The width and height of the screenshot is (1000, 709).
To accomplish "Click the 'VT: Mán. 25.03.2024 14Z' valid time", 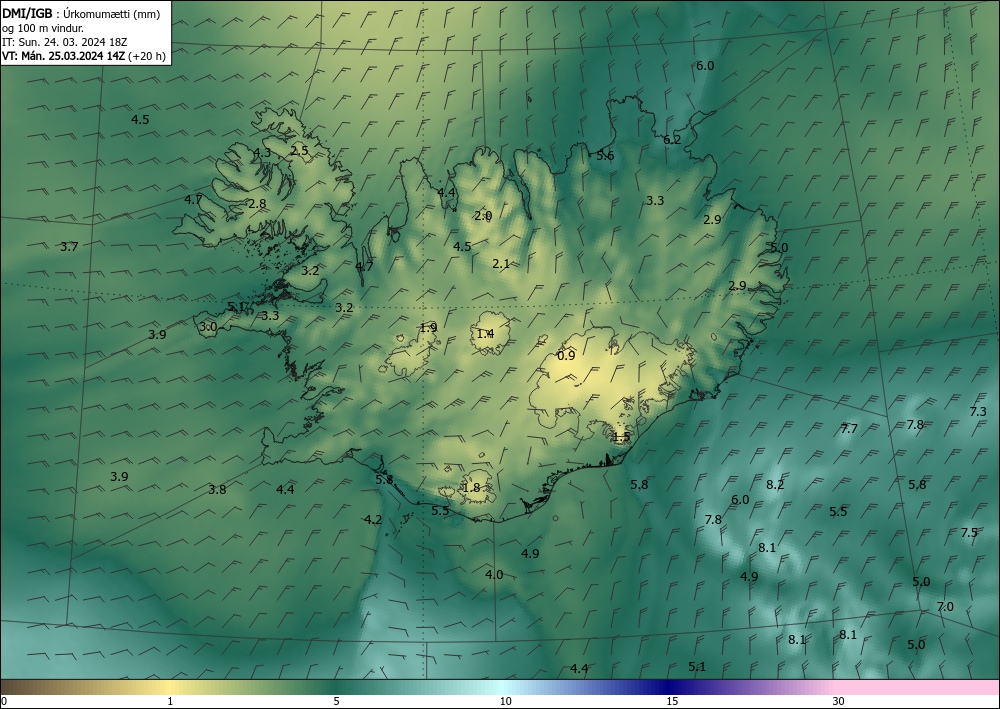I will pyautogui.click(x=64, y=56).
